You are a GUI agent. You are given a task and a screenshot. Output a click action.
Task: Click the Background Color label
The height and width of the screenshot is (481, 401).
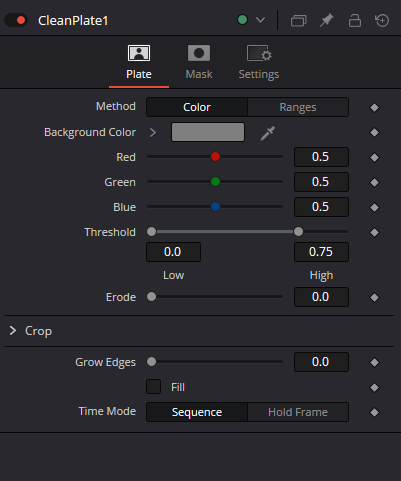click(90, 132)
